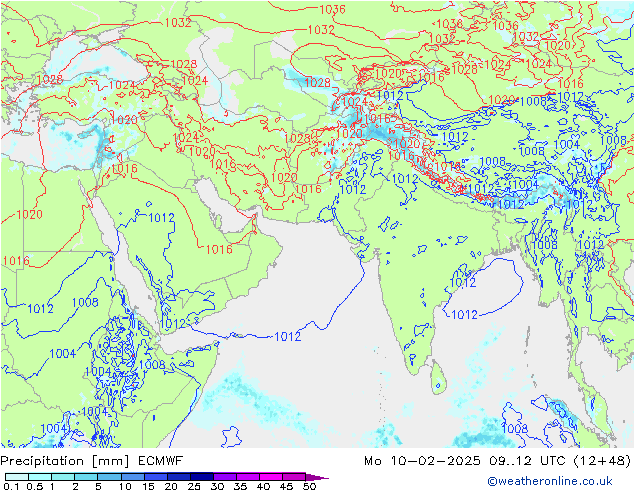The width and height of the screenshot is (634, 490).
Task: Click the '1012' label inside Bay of Bengal contour
Action: [464, 314]
